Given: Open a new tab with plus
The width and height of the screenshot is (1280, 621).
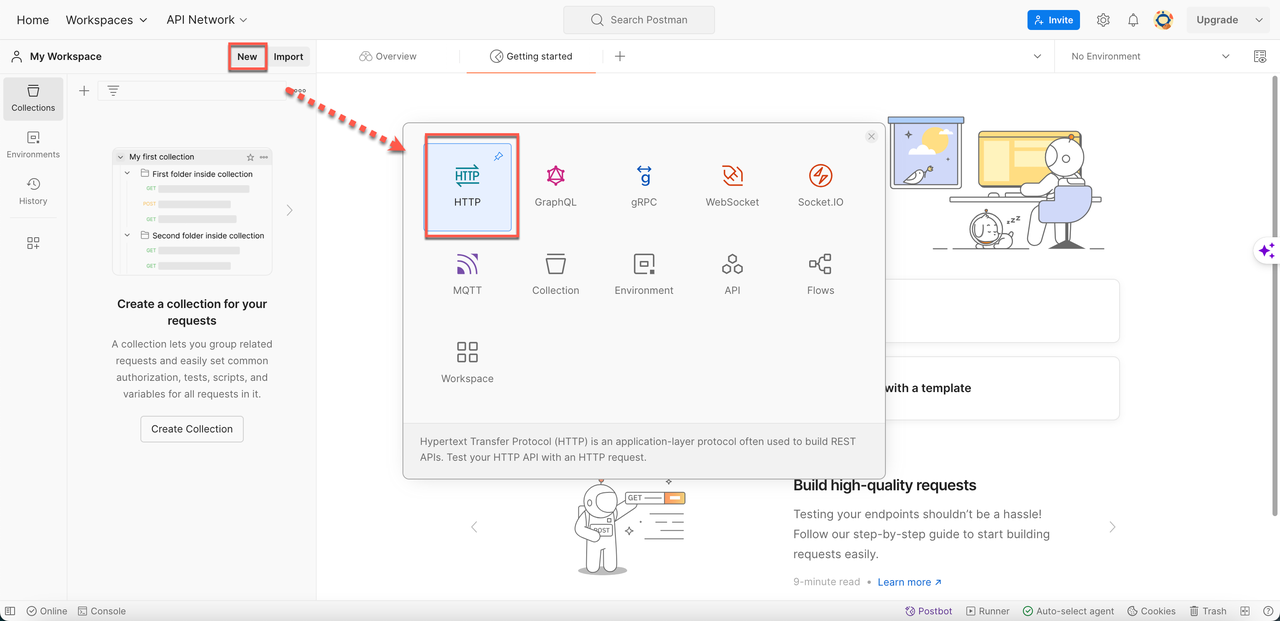Looking at the screenshot, I should click(620, 57).
